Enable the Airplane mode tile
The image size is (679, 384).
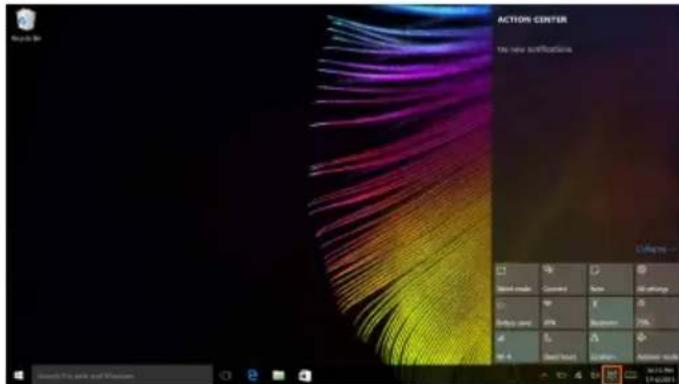656,347
